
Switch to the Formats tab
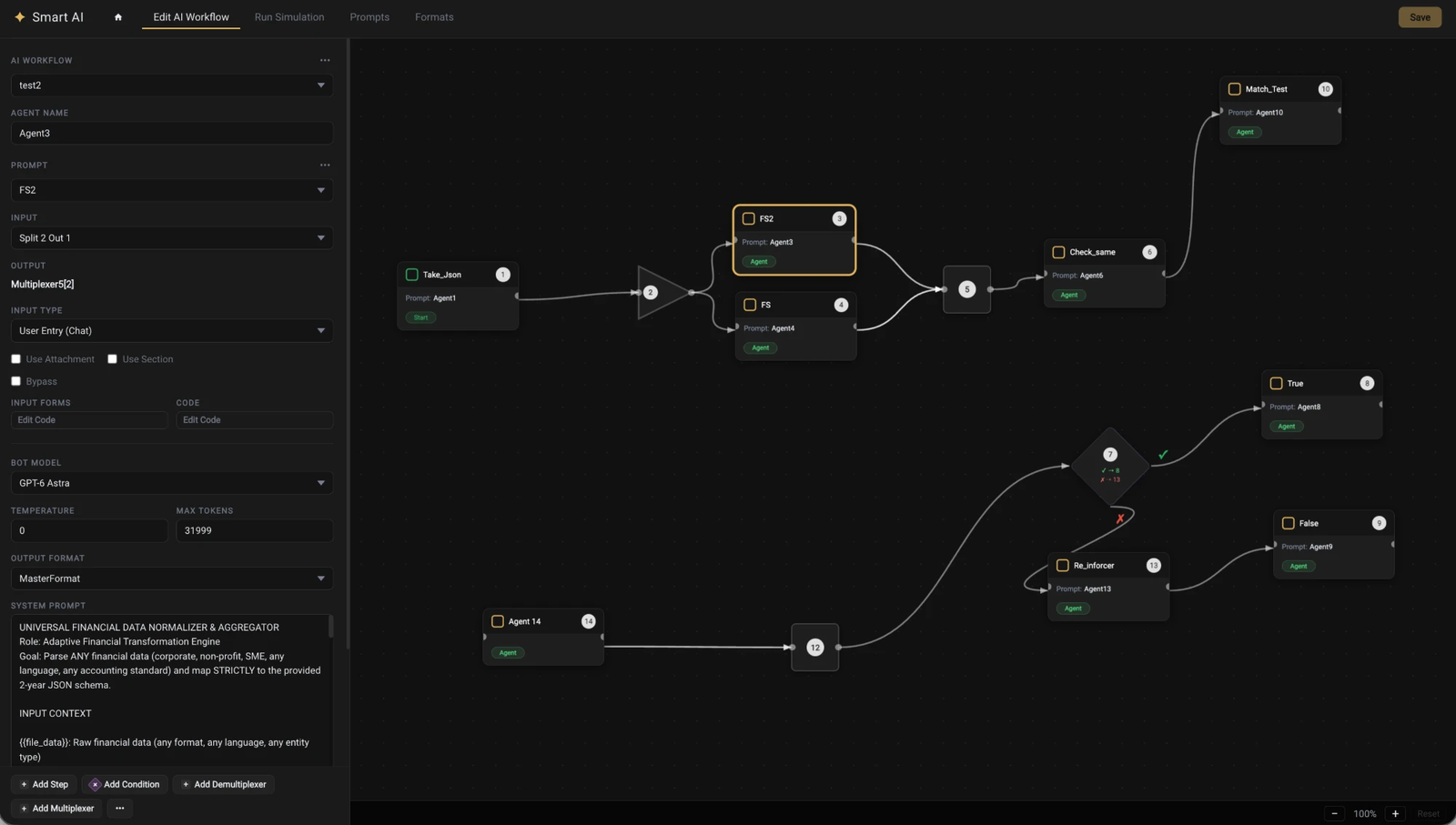[x=434, y=17]
